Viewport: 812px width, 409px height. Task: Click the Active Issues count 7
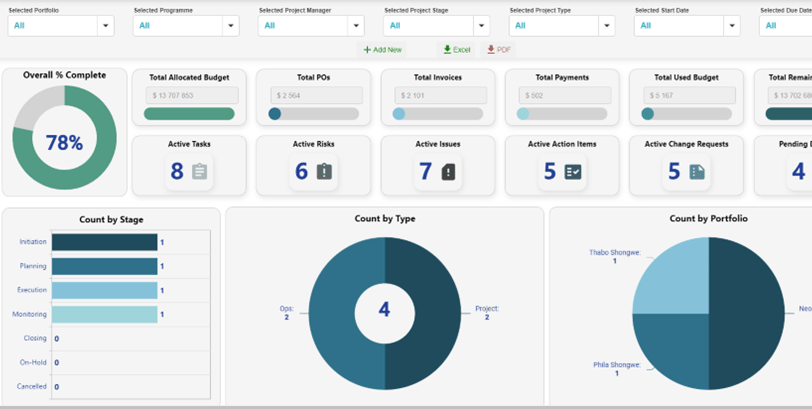click(426, 171)
